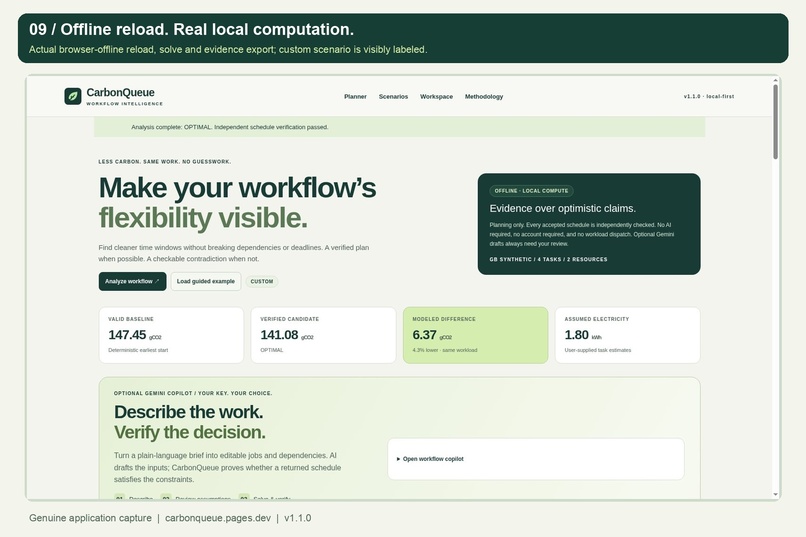Click the CarbonQueue leaf logo icon

tap(72, 96)
